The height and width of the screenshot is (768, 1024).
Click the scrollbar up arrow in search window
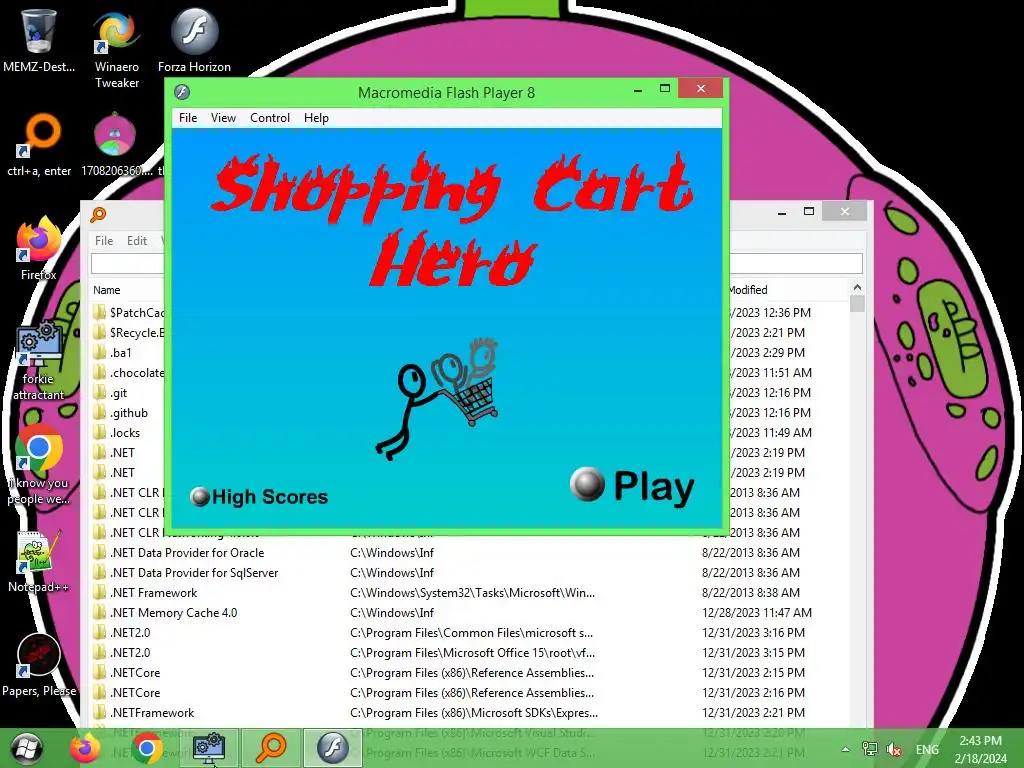pyautogui.click(x=857, y=287)
